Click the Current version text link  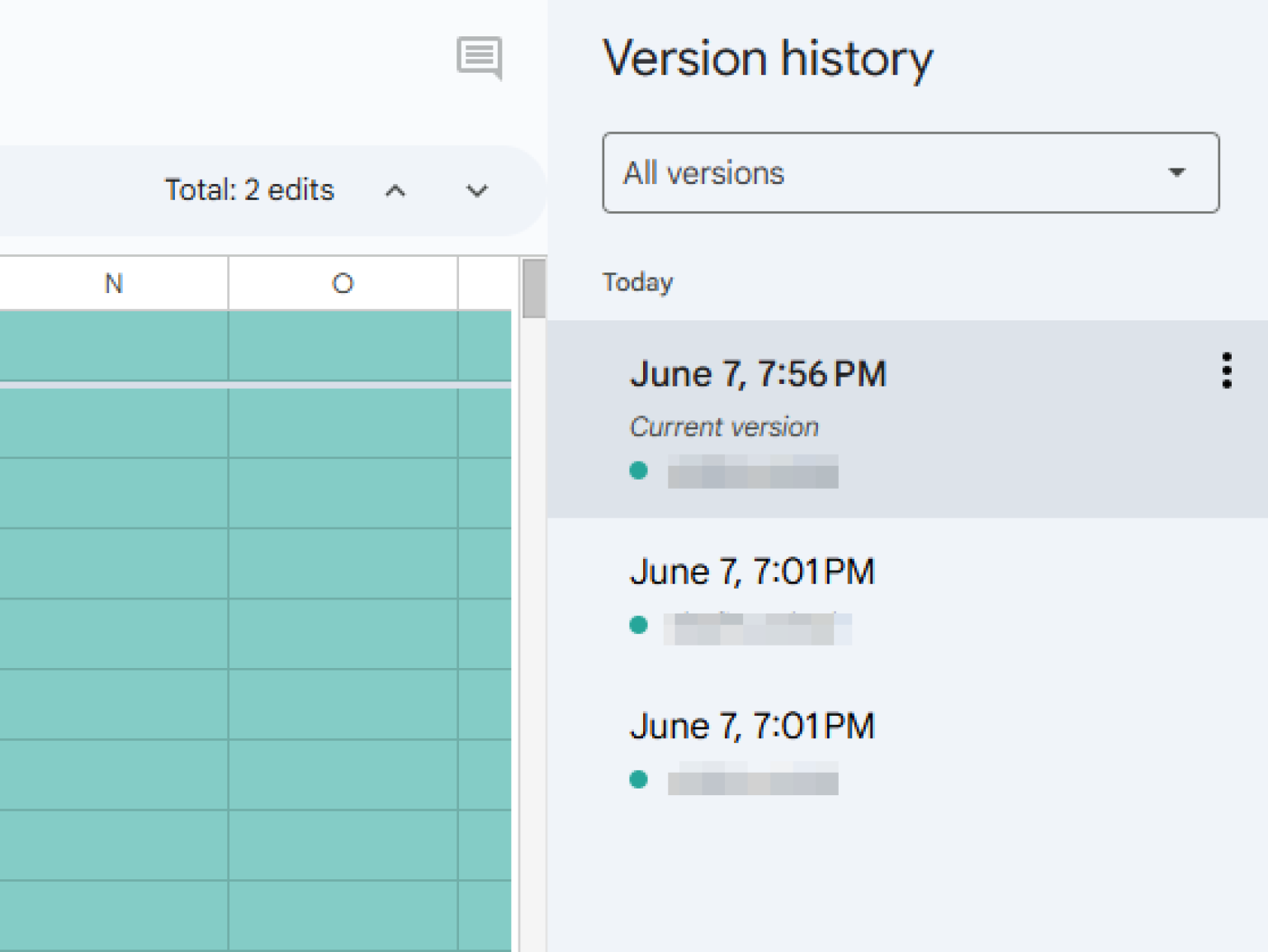(724, 426)
